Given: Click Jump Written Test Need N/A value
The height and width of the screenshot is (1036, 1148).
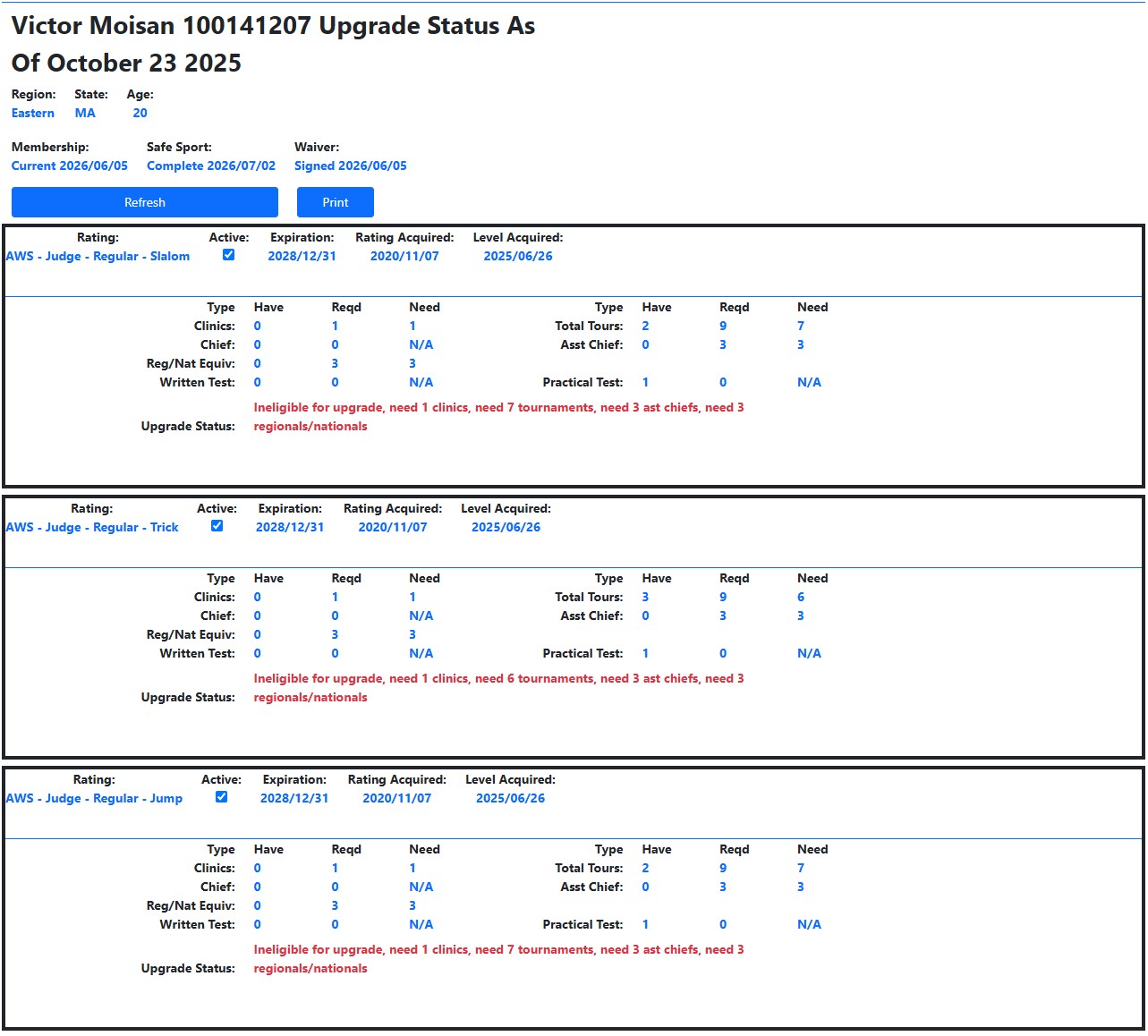Looking at the screenshot, I should point(421,924).
